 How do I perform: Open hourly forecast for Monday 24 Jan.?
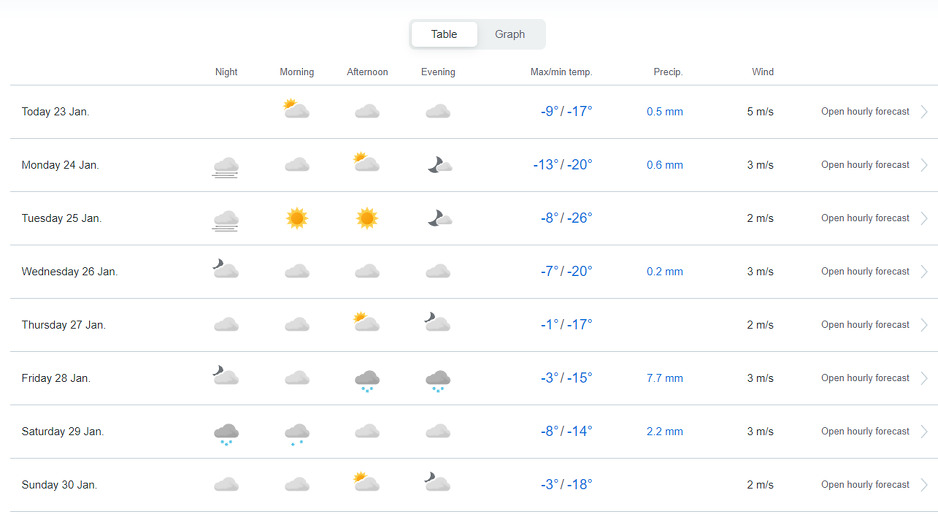[865, 165]
